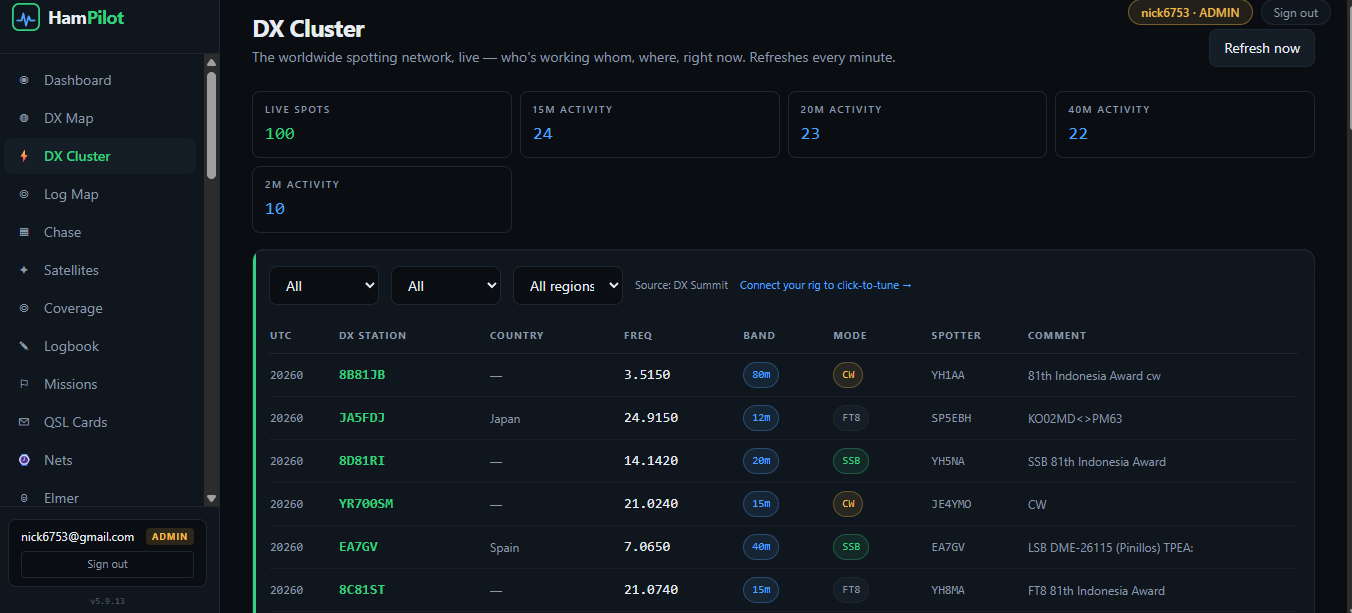Viewport: 1352px width, 613px height.
Task: Click the HamPilot pulse logo icon
Action: tap(26, 17)
